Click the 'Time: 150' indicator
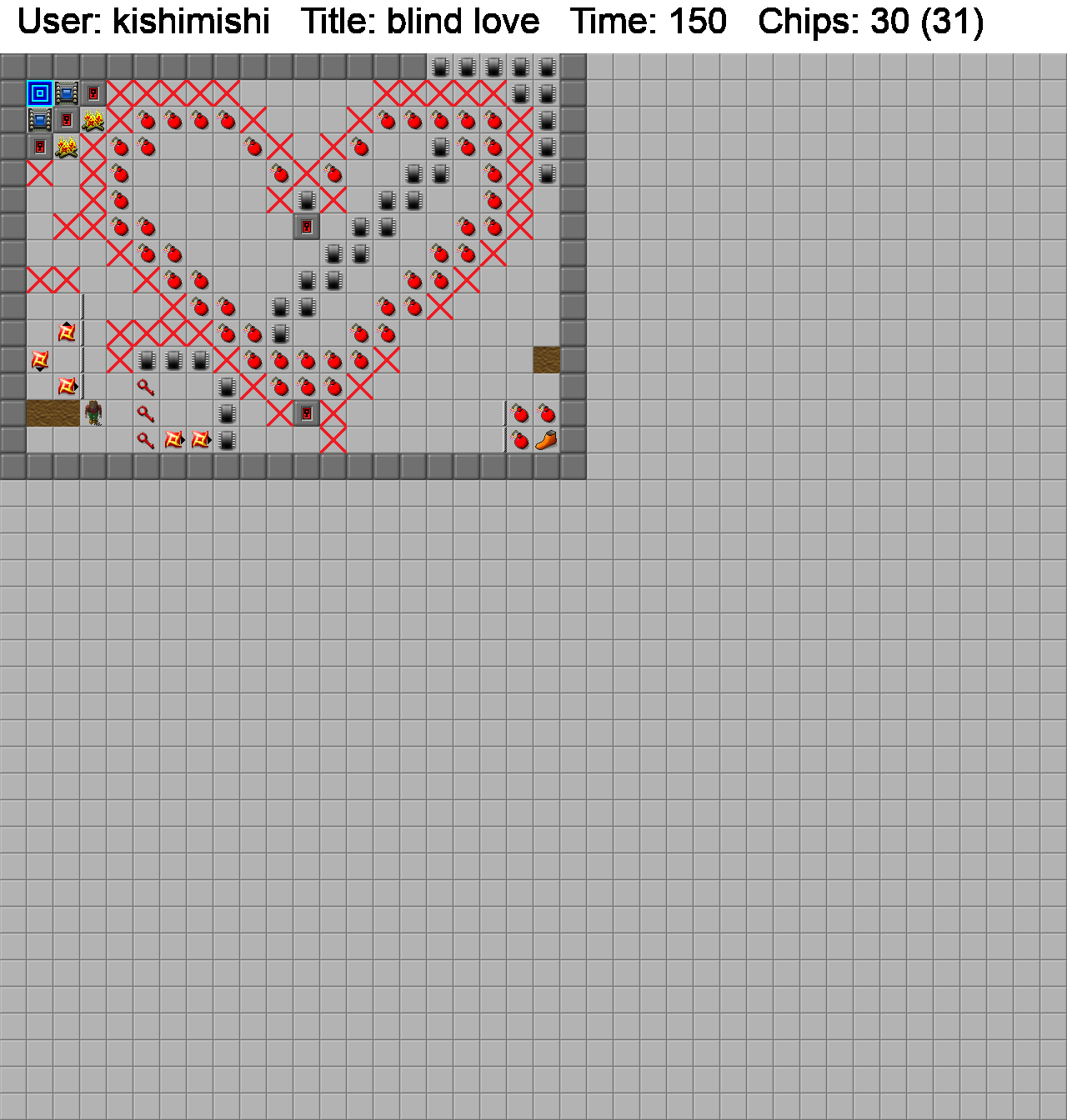Viewport: 1067px width, 1120px height. [648, 22]
